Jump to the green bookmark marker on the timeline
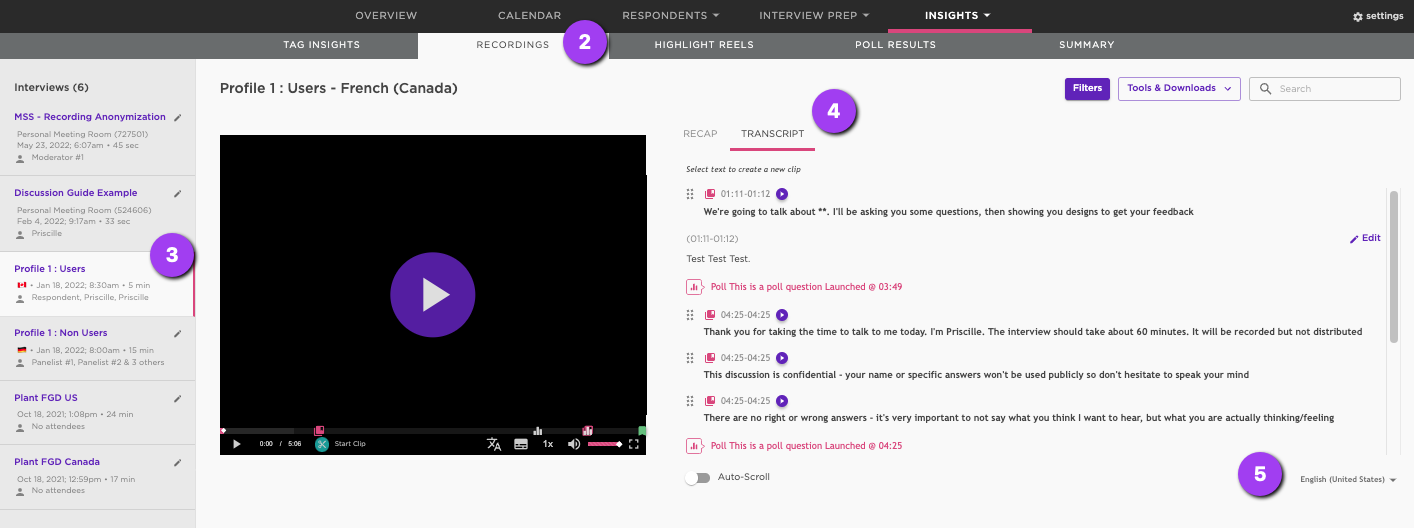This screenshot has width=1414, height=528. (x=642, y=431)
